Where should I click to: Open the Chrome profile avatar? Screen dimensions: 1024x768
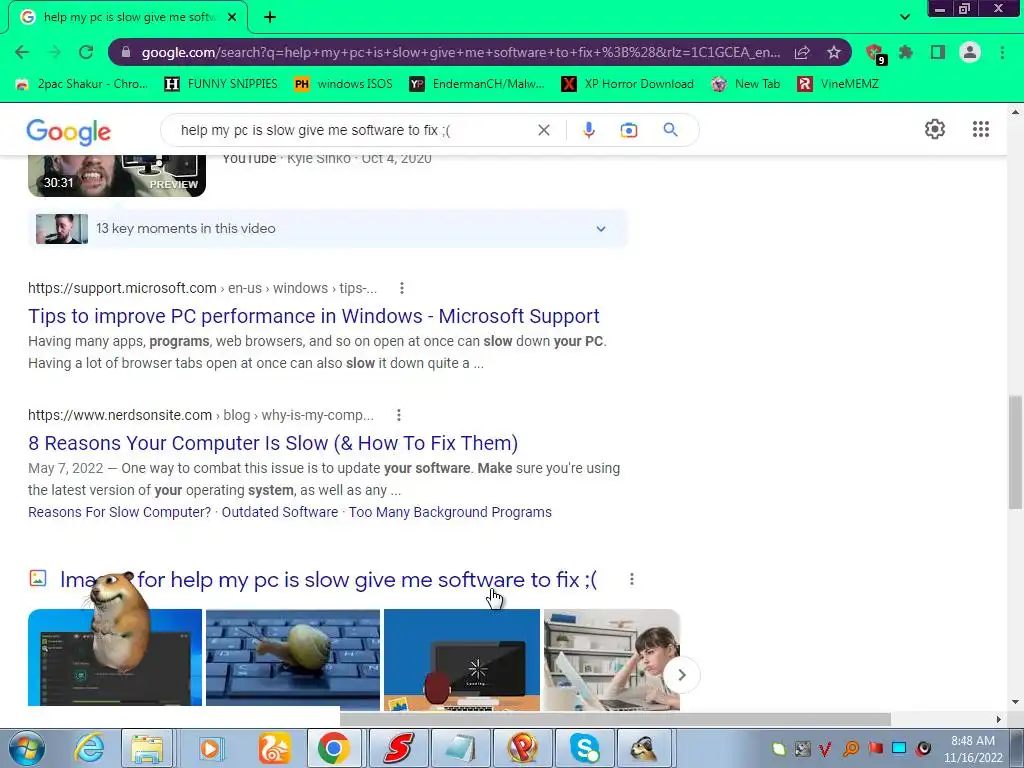970,52
